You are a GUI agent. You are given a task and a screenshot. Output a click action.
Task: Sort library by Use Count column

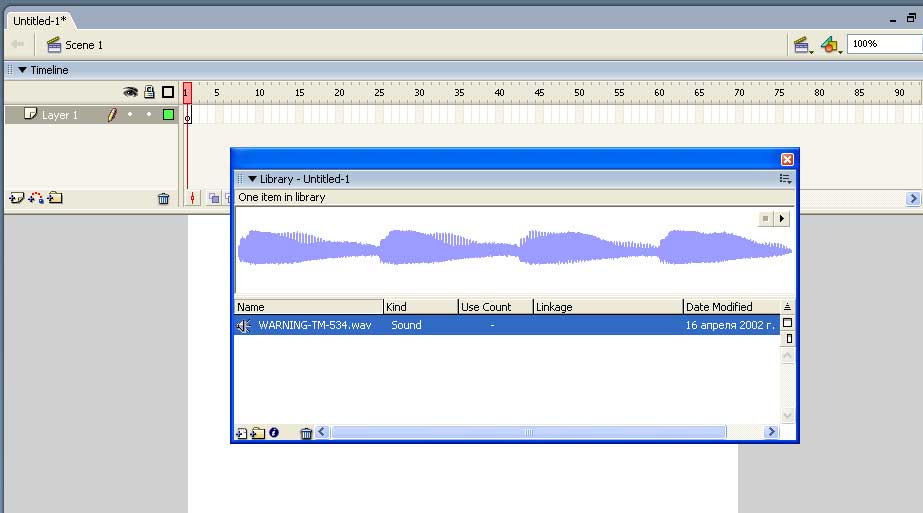pos(496,307)
